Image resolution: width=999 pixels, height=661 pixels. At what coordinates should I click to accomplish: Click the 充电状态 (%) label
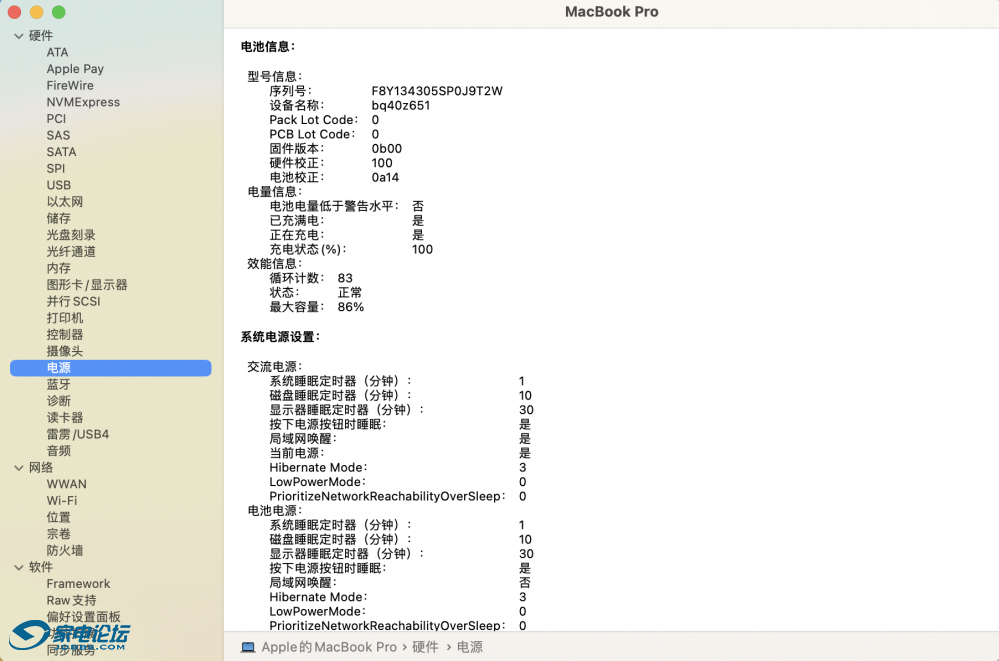point(308,249)
